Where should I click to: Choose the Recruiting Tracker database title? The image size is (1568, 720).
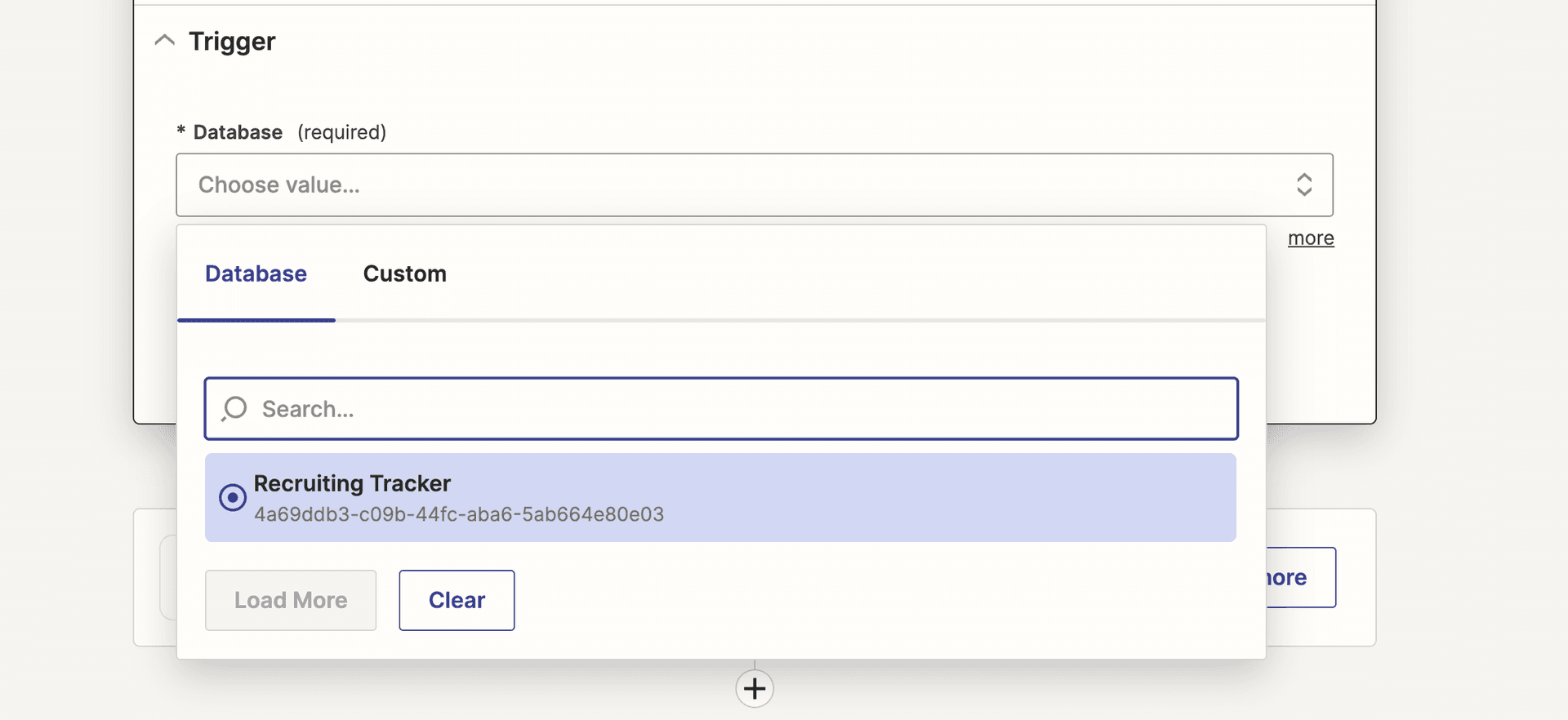click(x=352, y=483)
